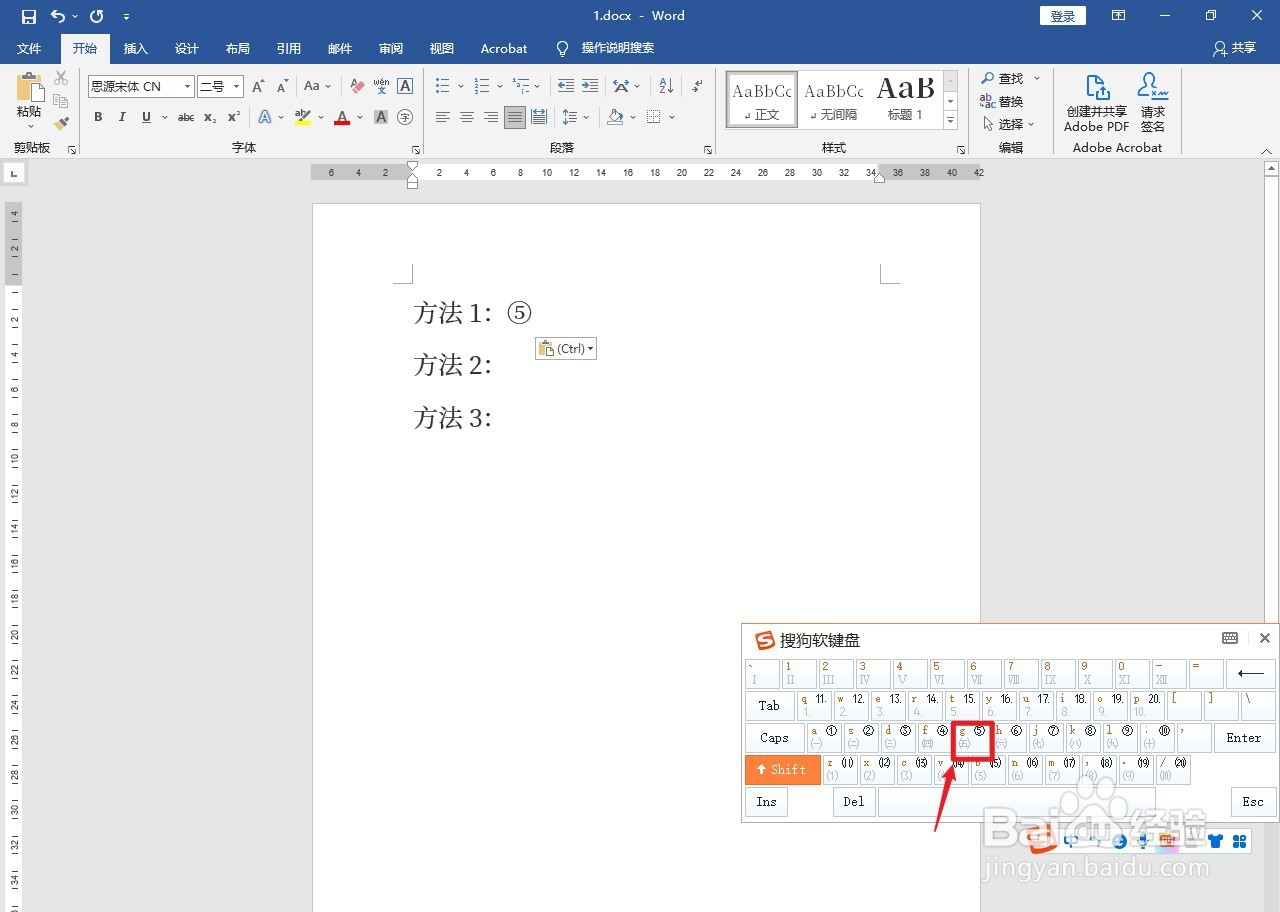Apply character border icon
Screen dimensions: 1280x912
coord(405,86)
